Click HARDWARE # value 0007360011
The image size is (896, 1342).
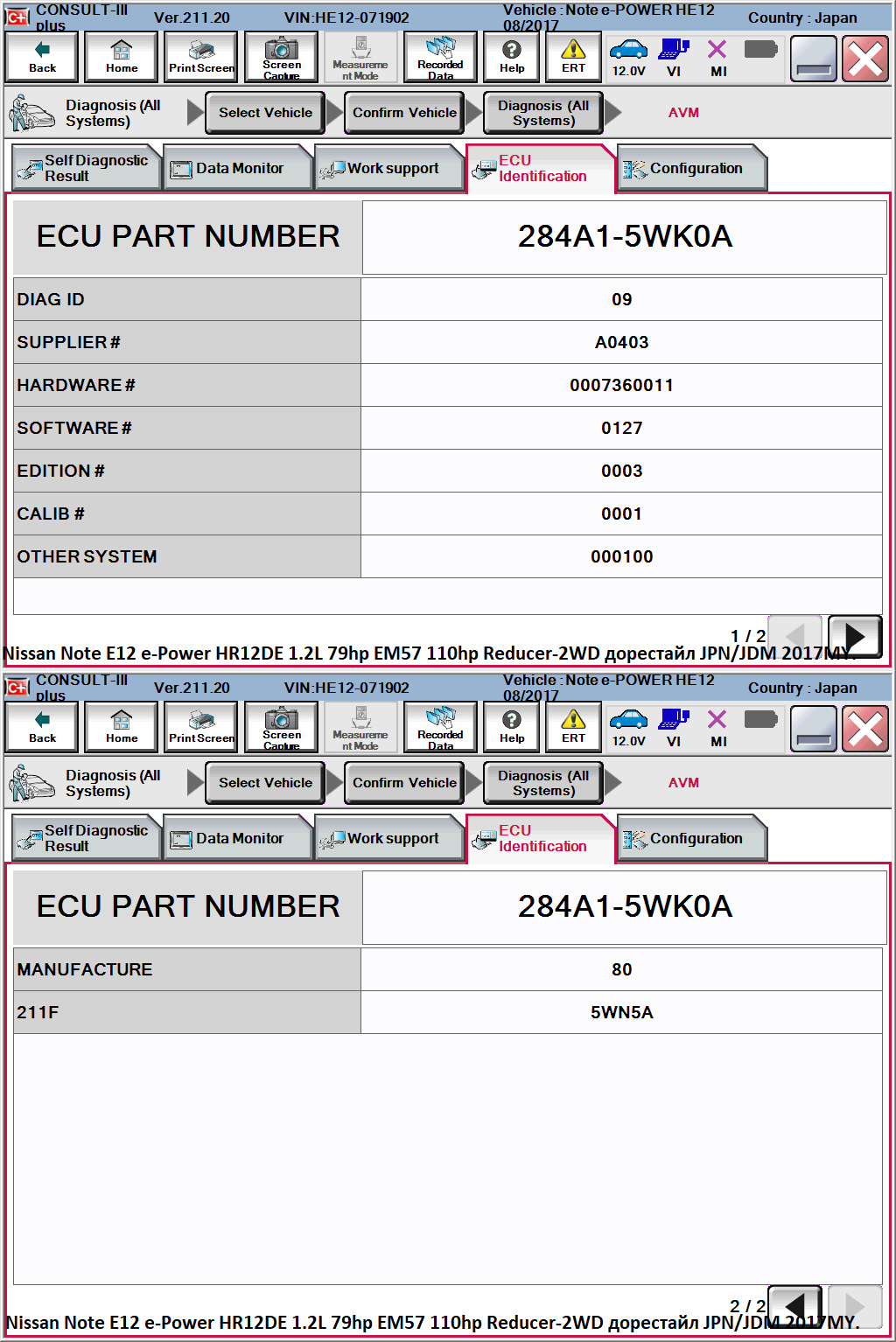point(621,385)
